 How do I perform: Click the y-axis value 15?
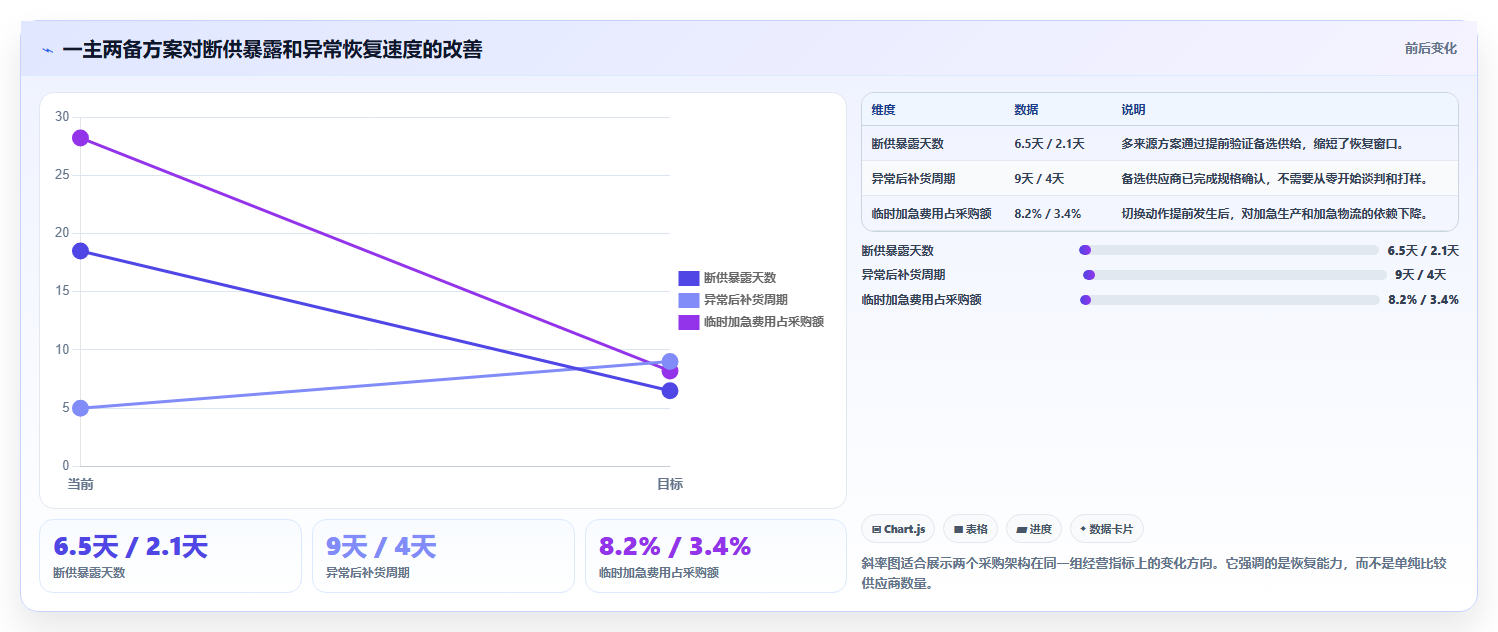pyautogui.click(x=62, y=291)
